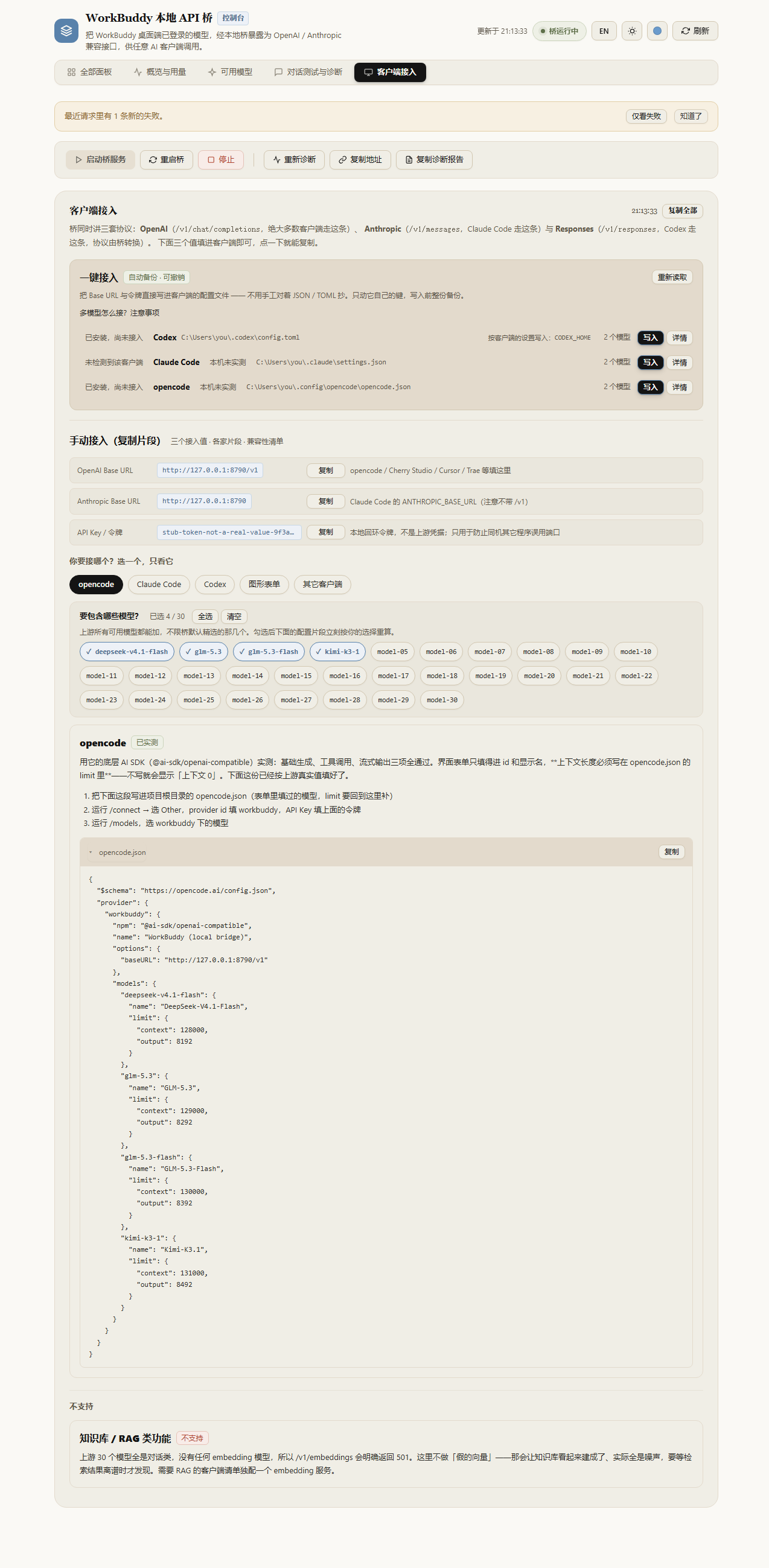This screenshot has height=1568, width=769.
Task: Uncheck the glm-5.3 model chip
Action: (204, 652)
